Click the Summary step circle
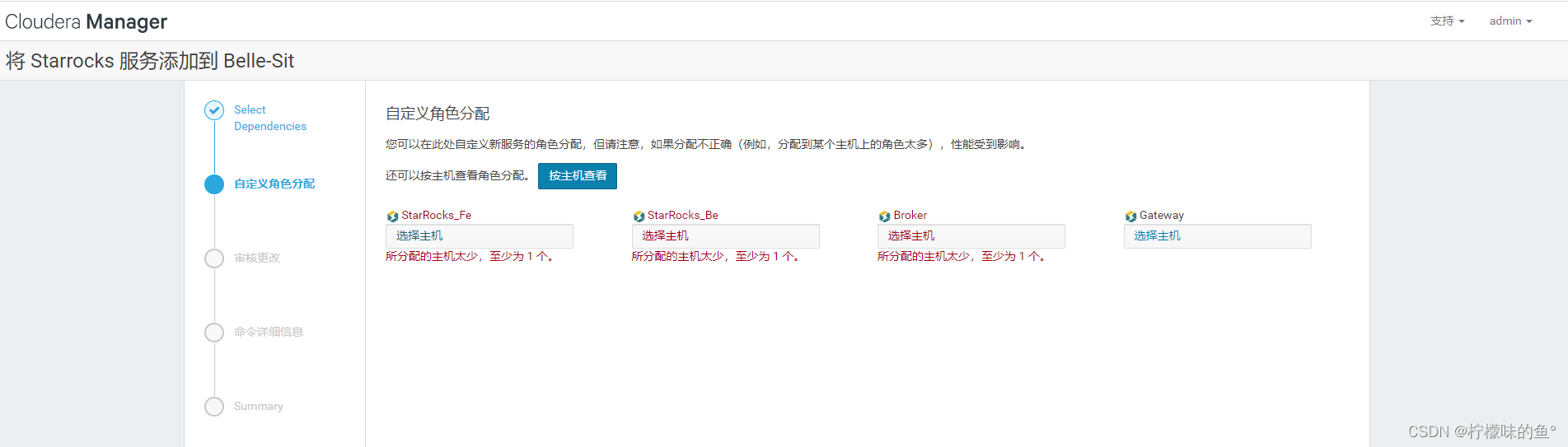1568x447 pixels. coord(214,407)
